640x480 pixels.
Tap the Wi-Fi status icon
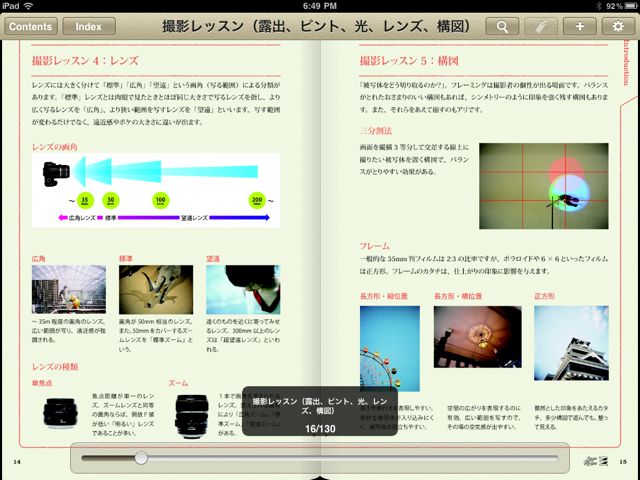pyautogui.click(x=28, y=6)
